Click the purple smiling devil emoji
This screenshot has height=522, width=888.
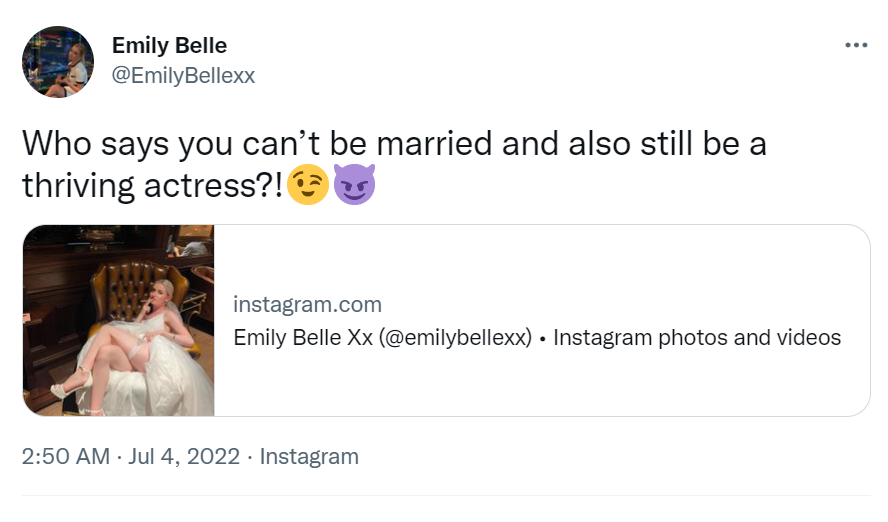coord(353,186)
